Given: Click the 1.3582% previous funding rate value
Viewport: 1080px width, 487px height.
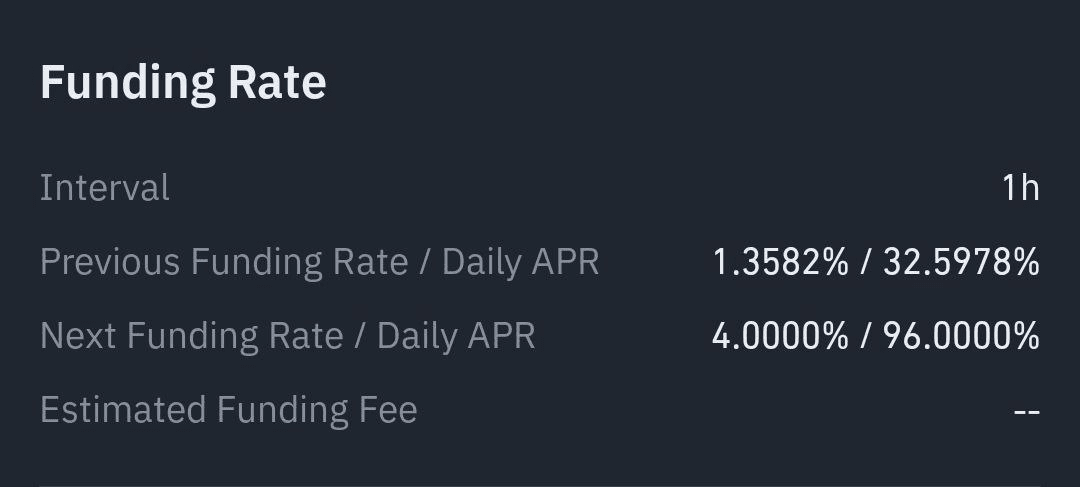Looking at the screenshot, I should 780,262.
